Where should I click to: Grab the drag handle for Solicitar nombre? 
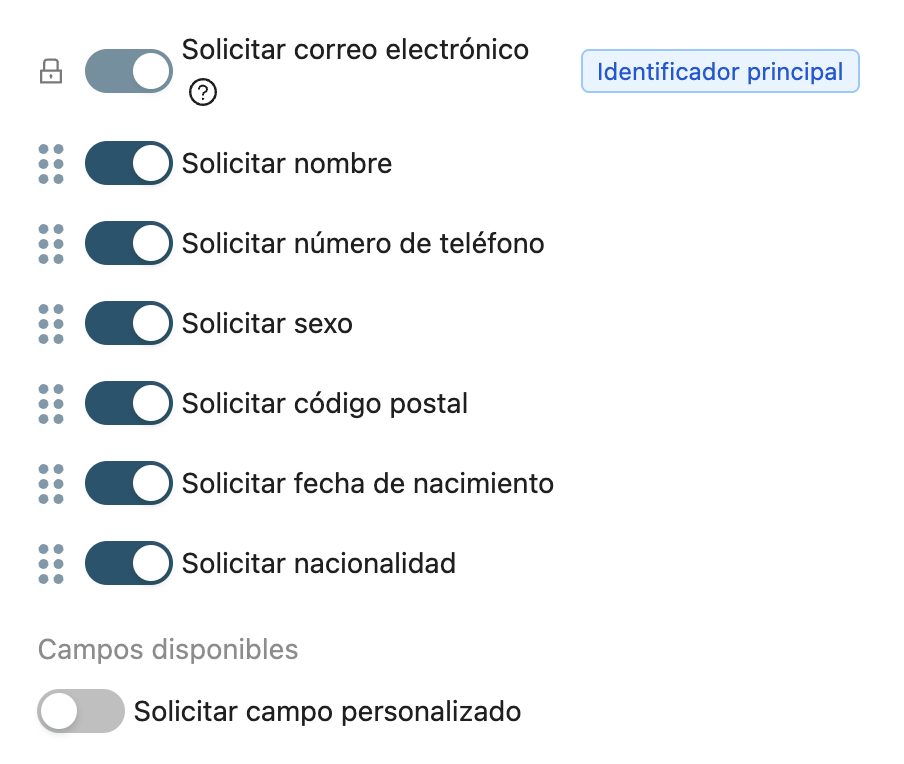[51, 164]
